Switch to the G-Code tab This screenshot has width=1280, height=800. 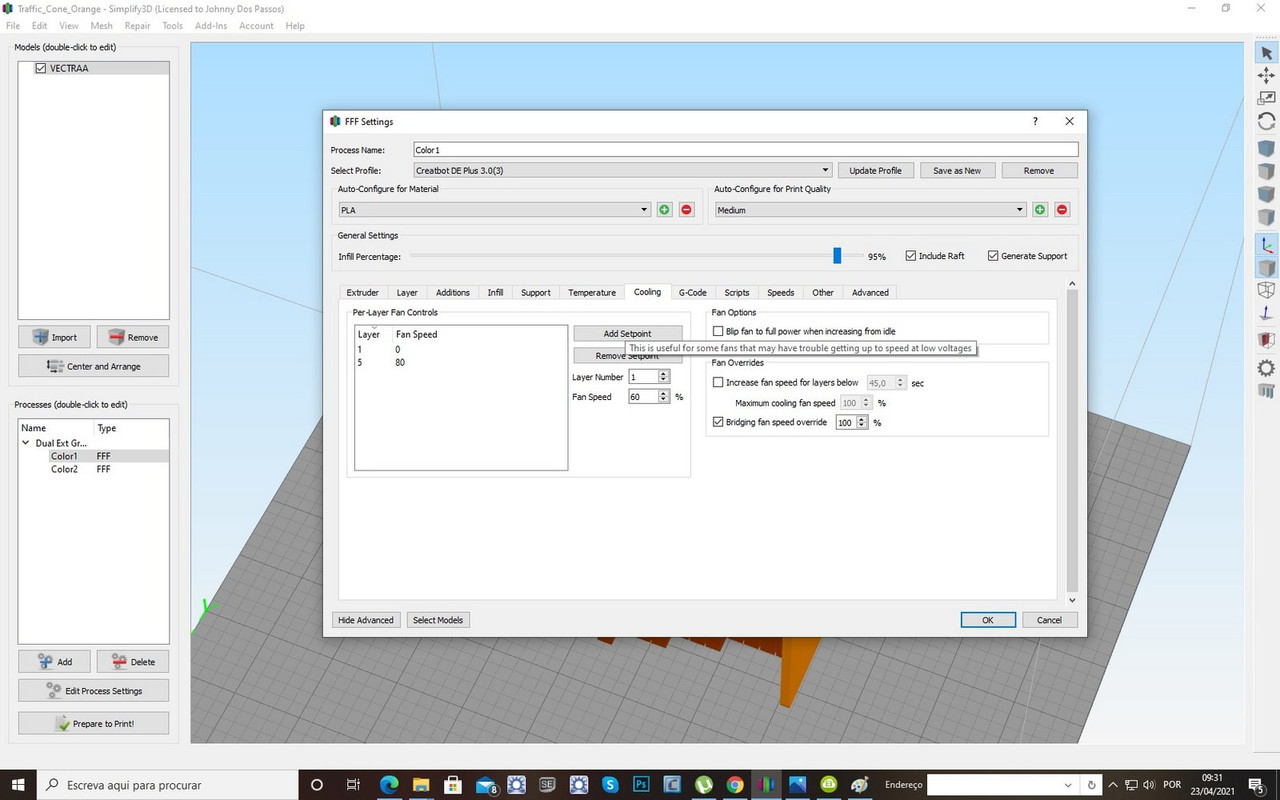point(693,293)
